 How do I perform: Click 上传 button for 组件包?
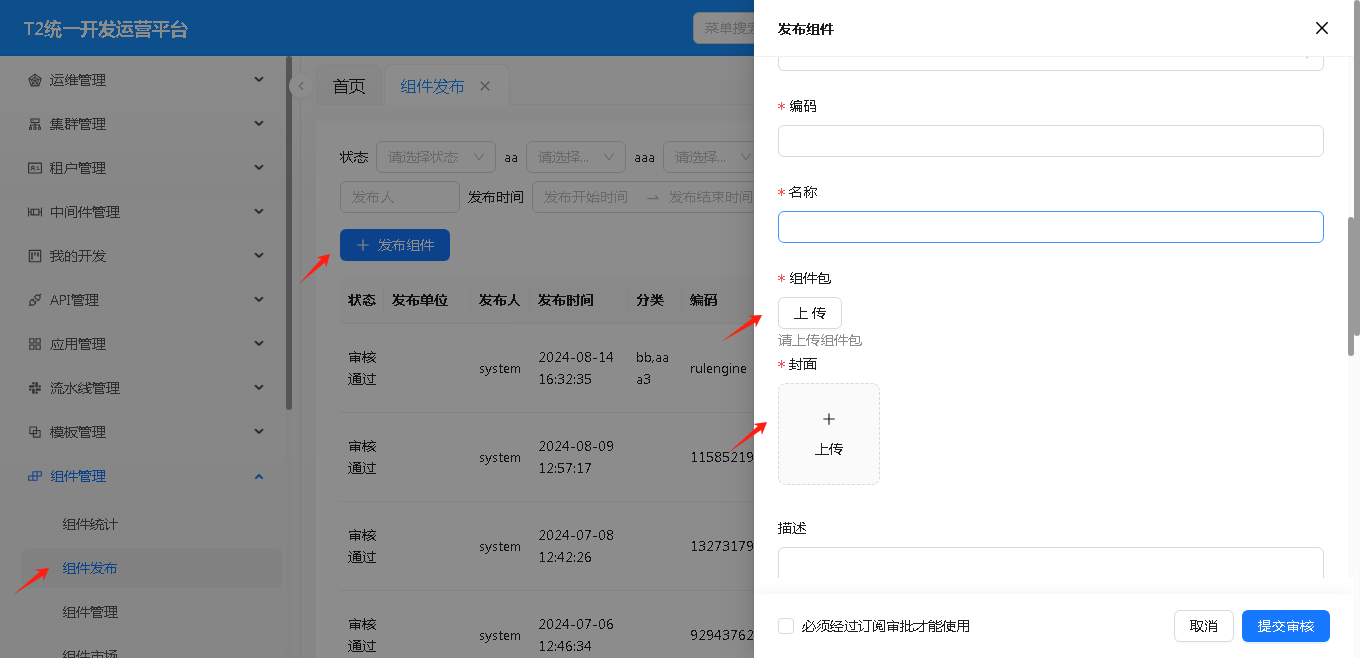tap(810, 313)
